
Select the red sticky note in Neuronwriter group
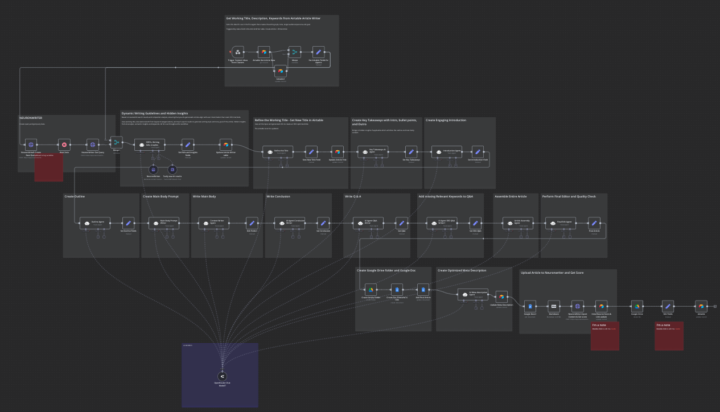click(x=49, y=167)
